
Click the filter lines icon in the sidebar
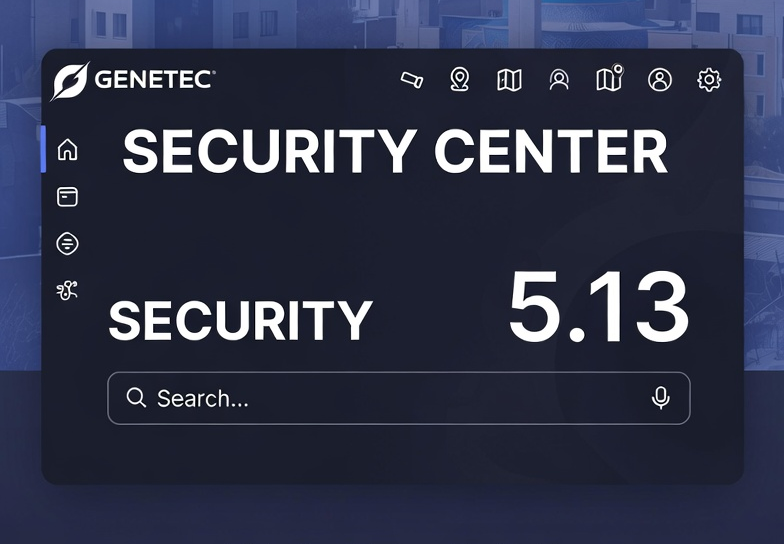pos(67,243)
